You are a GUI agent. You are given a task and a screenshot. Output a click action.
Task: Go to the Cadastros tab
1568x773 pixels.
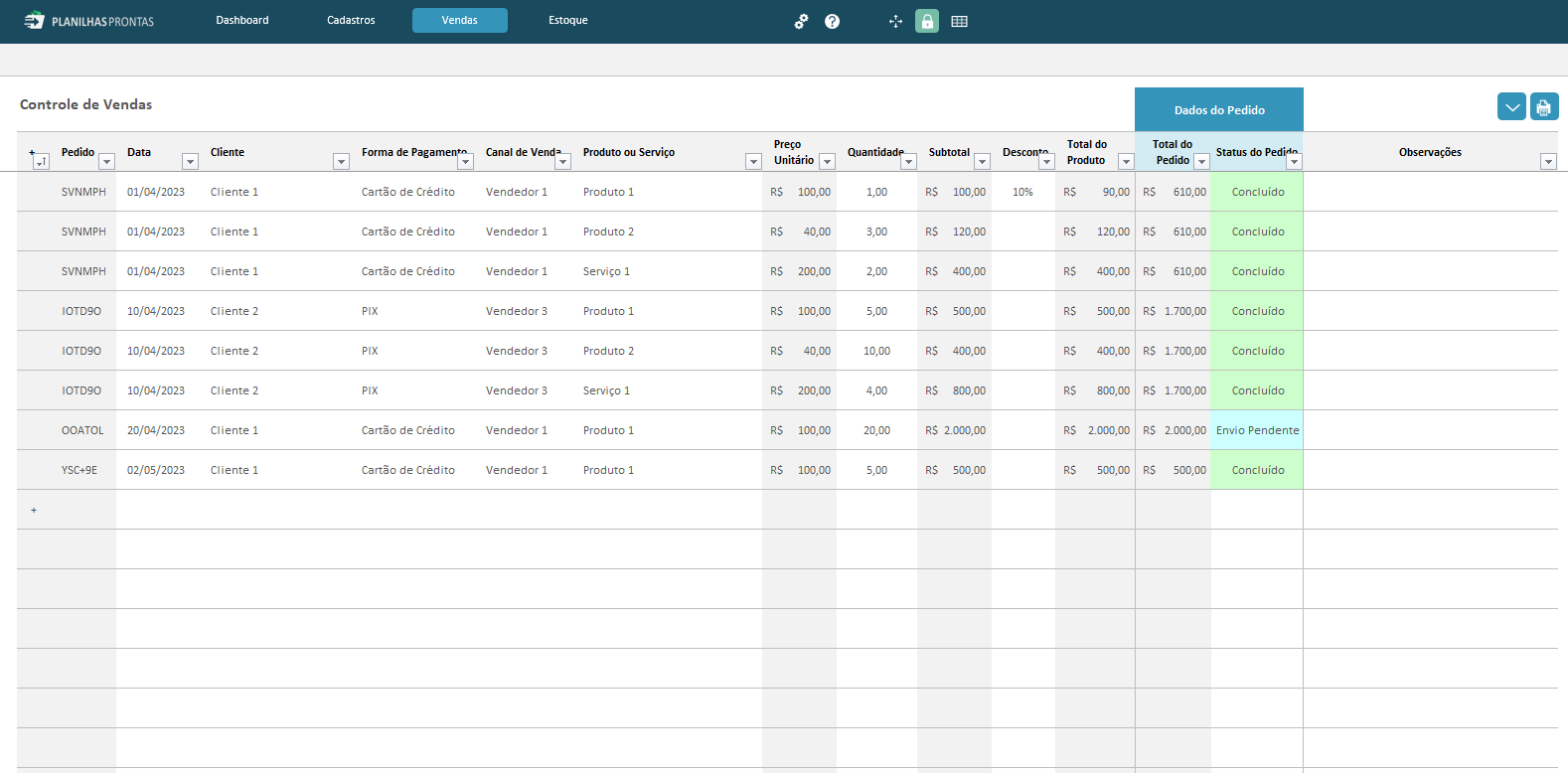[x=351, y=21]
